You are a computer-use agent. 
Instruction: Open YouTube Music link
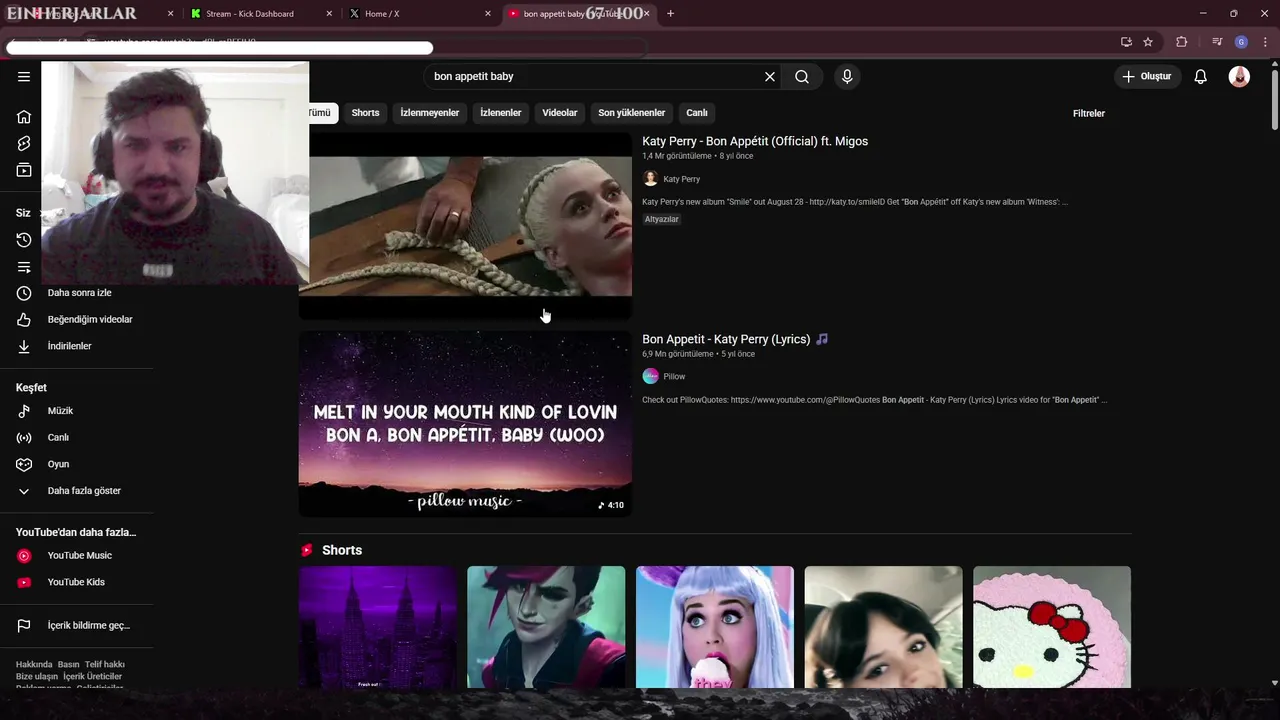tap(78, 556)
